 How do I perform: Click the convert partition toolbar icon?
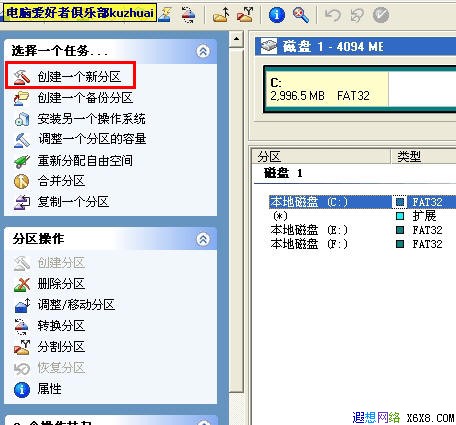click(x=188, y=15)
